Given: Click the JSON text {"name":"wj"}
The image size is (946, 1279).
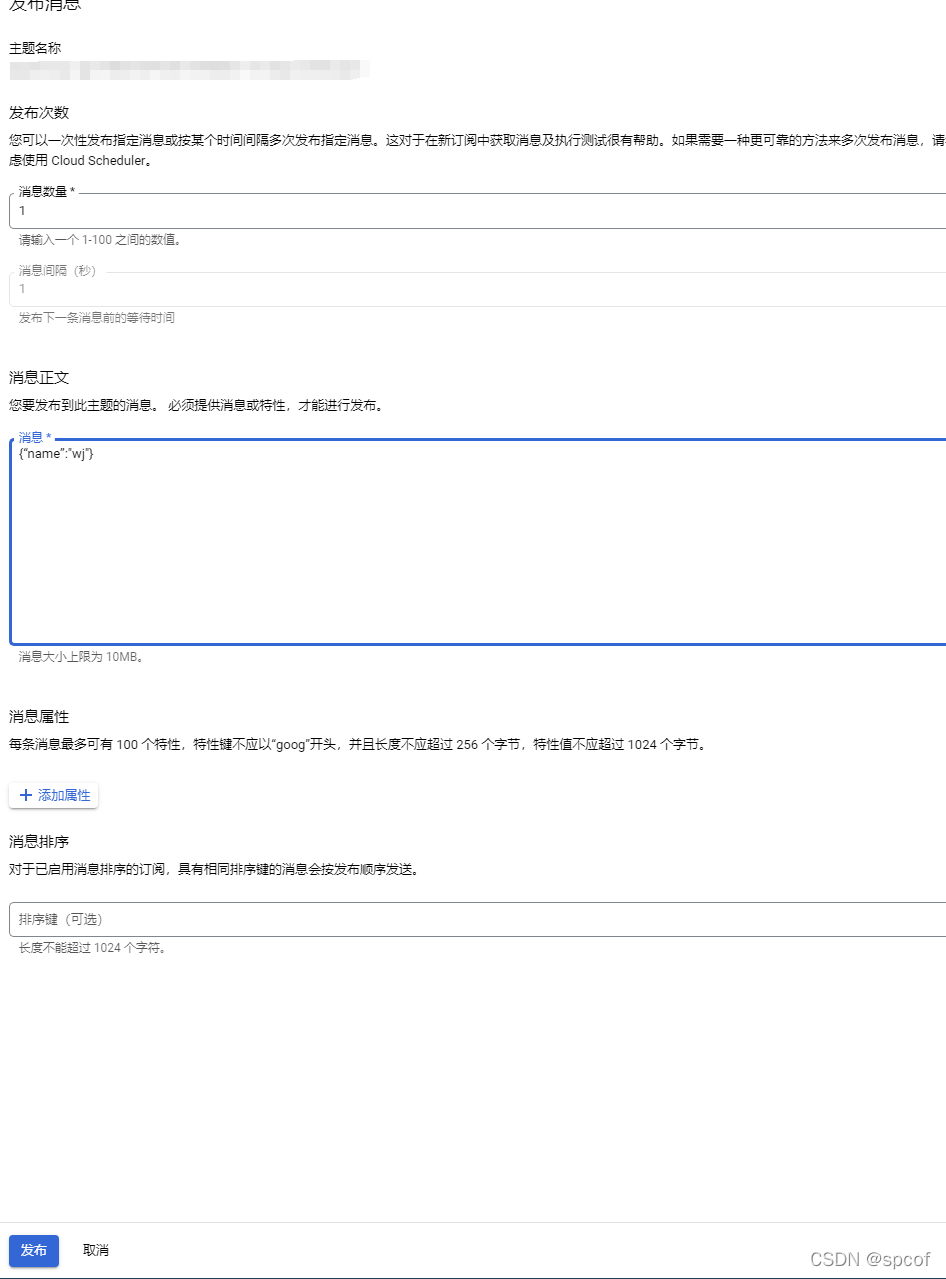Looking at the screenshot, I should pyautogui.click(x=57, y=454).
